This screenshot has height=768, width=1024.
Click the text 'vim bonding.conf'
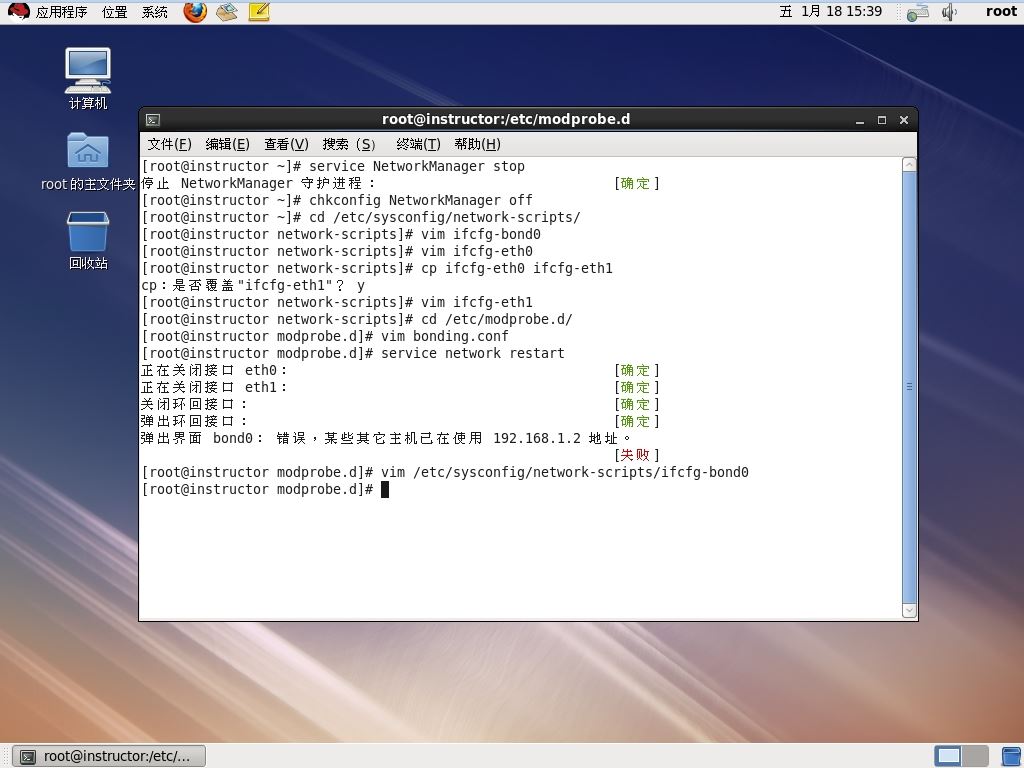(x=445, y=336)
